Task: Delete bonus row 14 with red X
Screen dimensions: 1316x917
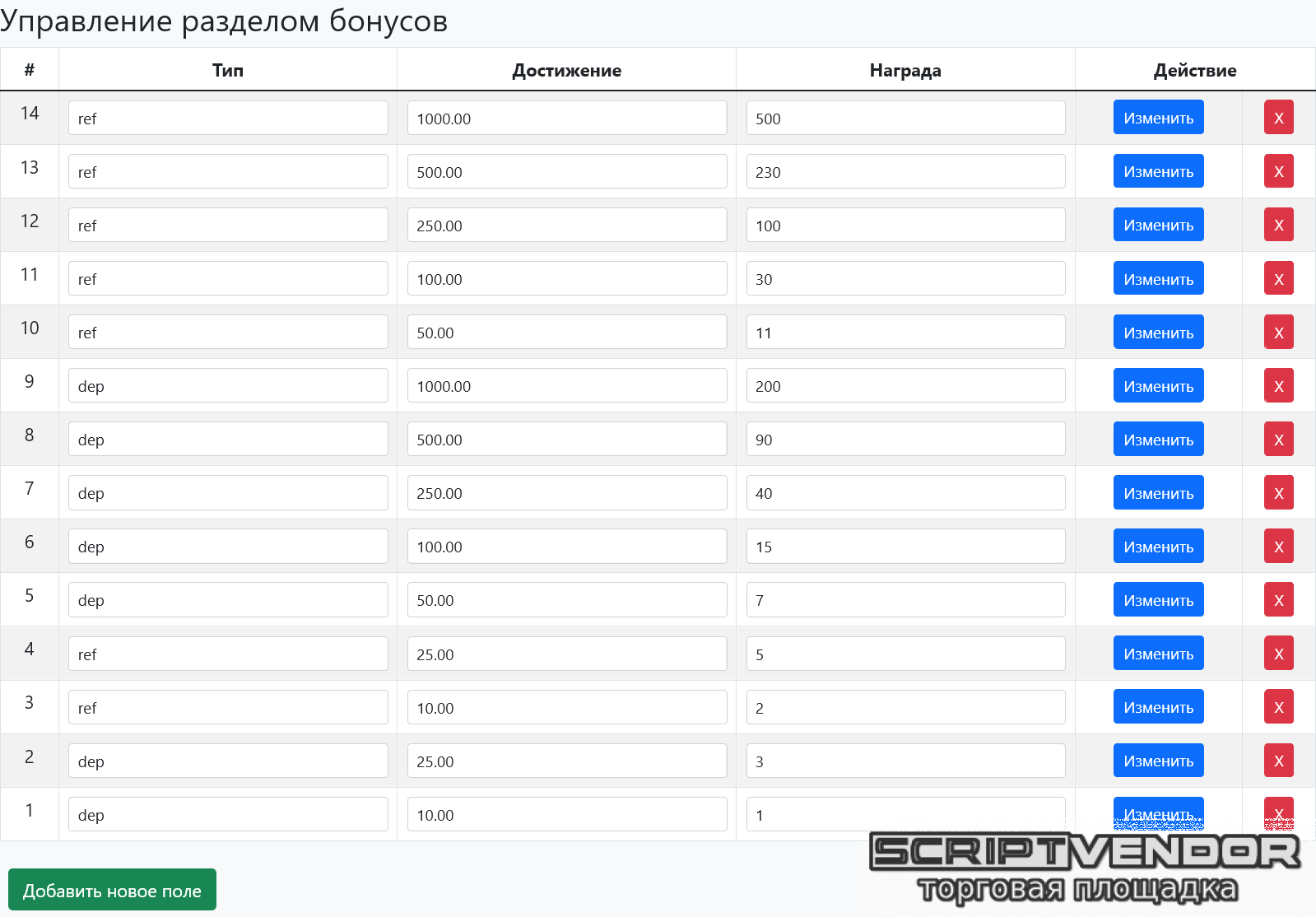Action: [x=1278, y=118]
